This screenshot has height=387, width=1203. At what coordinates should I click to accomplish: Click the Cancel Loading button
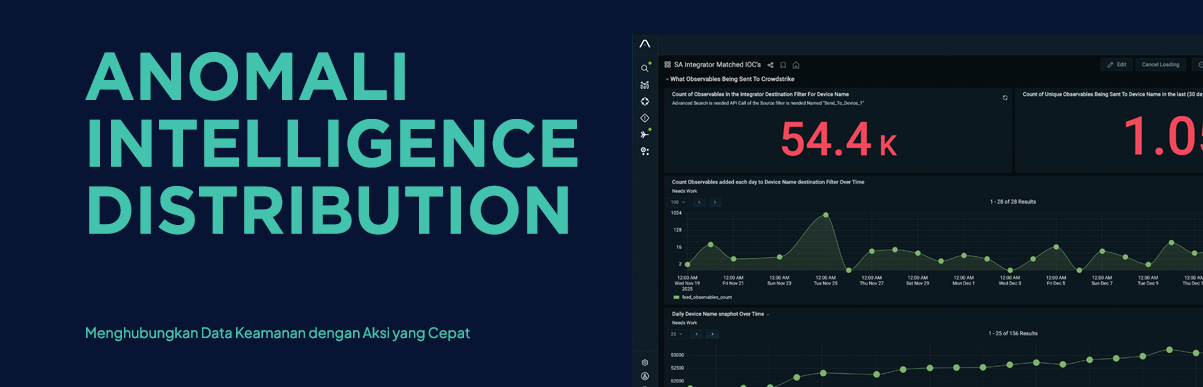pos(1161,64)
